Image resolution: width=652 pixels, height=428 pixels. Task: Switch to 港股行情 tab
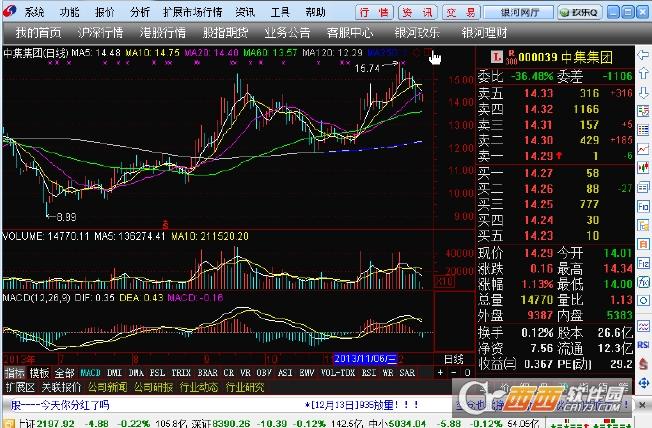[163, 32]
